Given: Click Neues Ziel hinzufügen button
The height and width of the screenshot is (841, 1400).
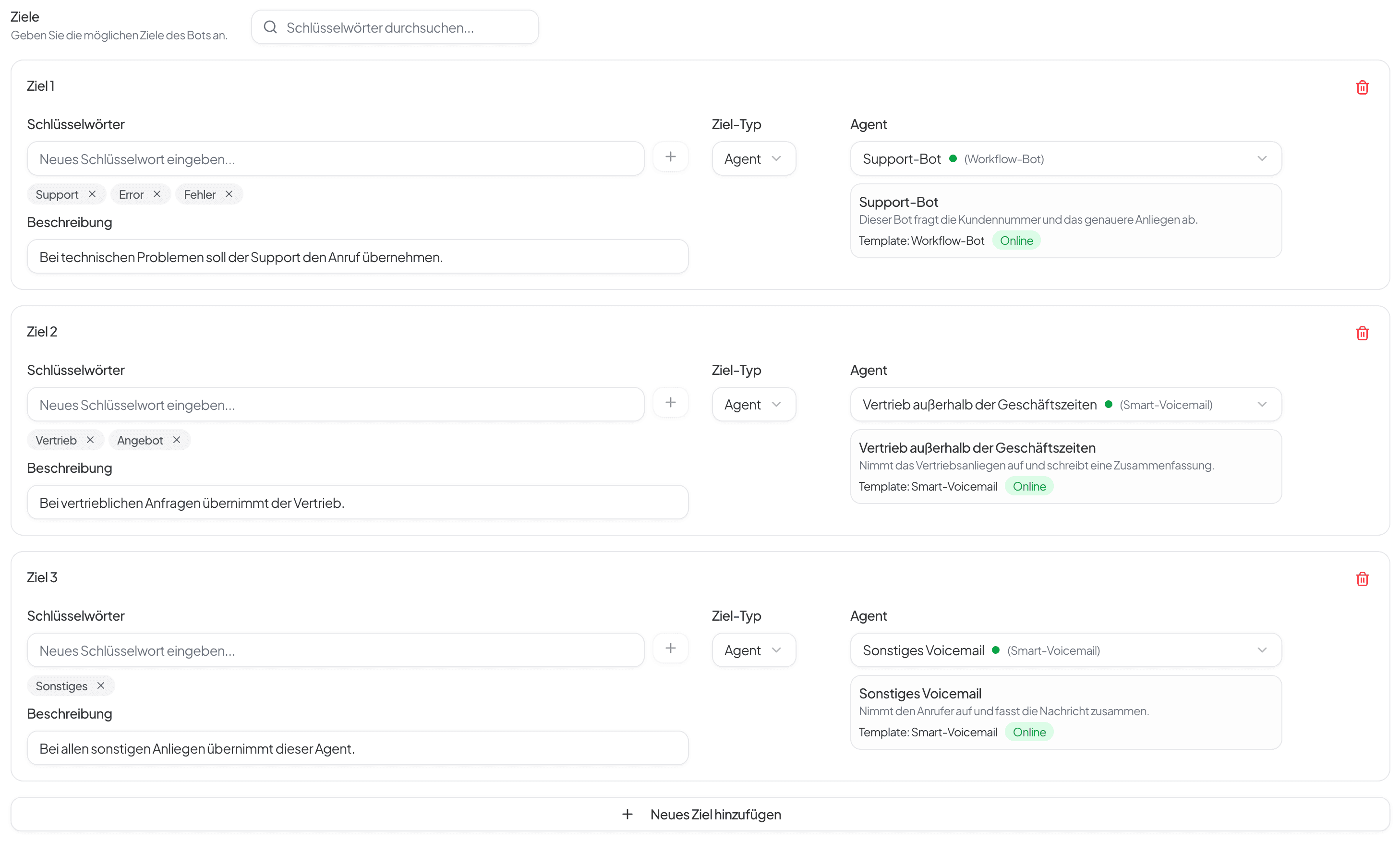Looking at the screenshot, I should [x=700, y=815].
